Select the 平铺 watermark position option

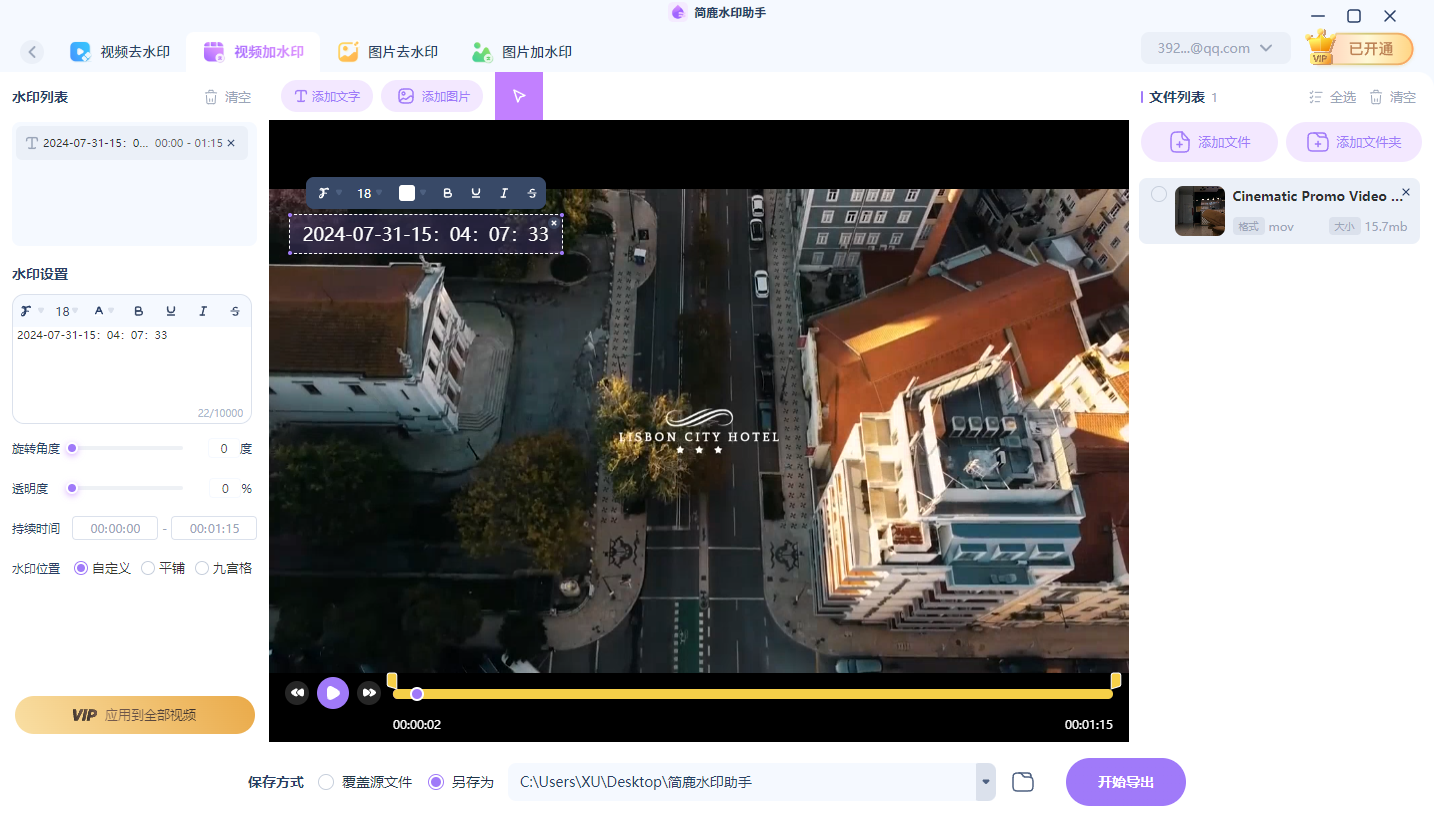point(148,568)
